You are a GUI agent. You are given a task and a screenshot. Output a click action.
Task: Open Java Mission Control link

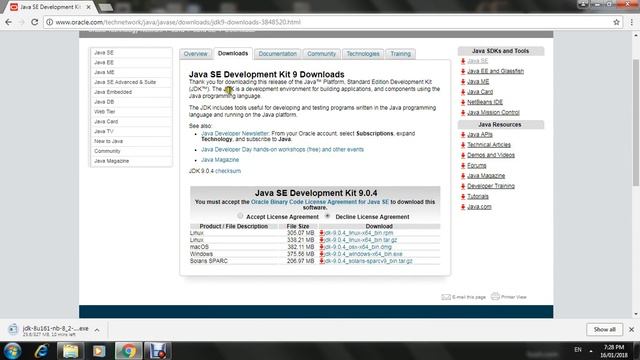click(x=493, y=112)
